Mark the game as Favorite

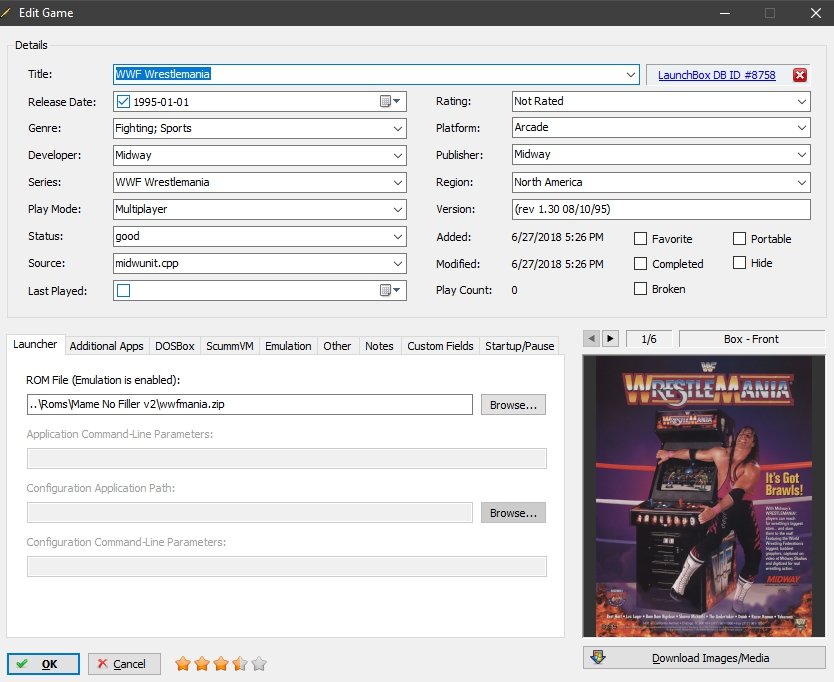point(640,238)
